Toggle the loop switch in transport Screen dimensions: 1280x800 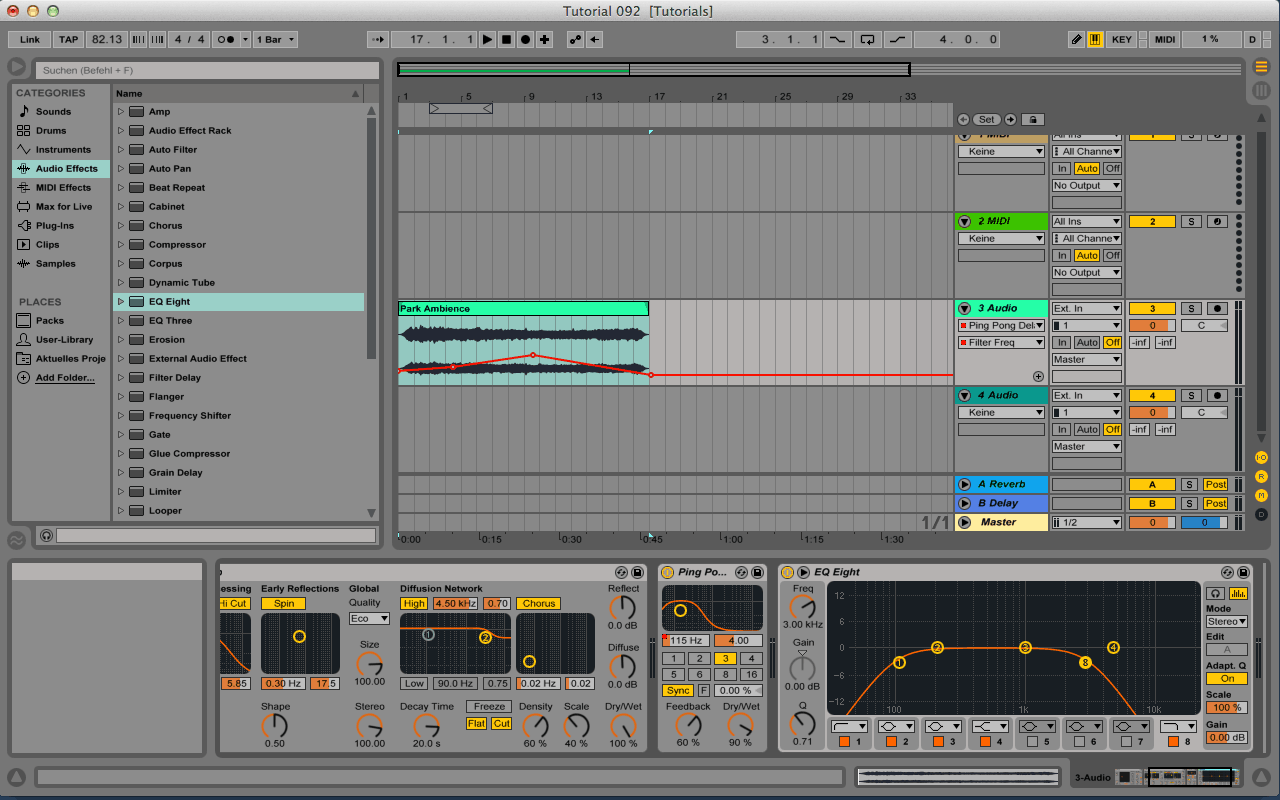(x=868, y=40)
